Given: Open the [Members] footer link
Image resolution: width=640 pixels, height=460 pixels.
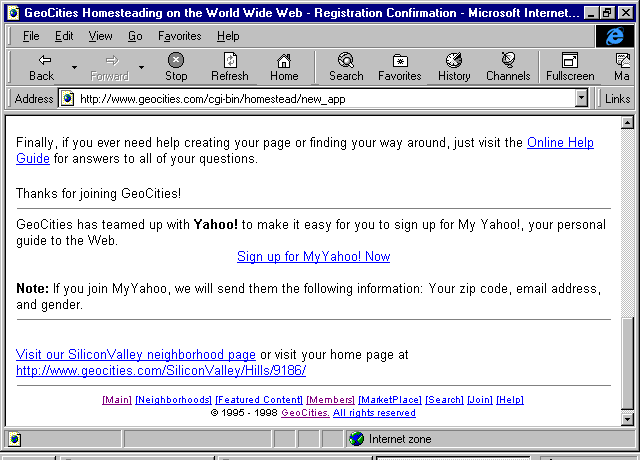Looking at the screenshot, I should tap(330, 400).
